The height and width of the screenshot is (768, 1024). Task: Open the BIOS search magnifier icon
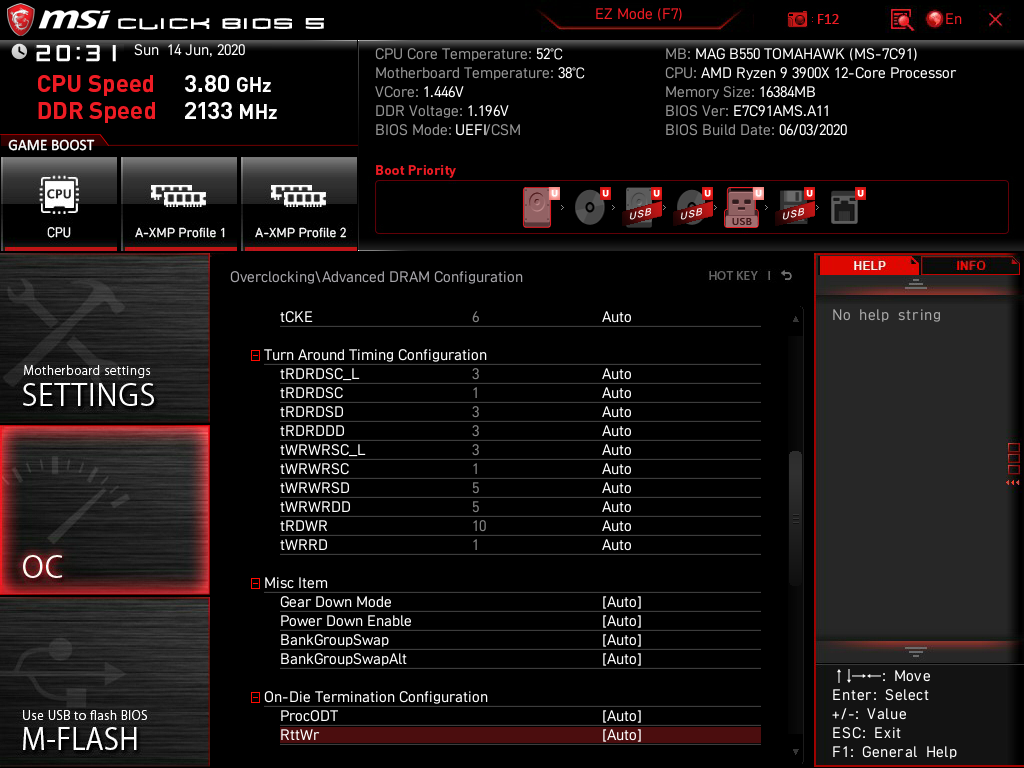pyautogui.click(x=902, y=20)
